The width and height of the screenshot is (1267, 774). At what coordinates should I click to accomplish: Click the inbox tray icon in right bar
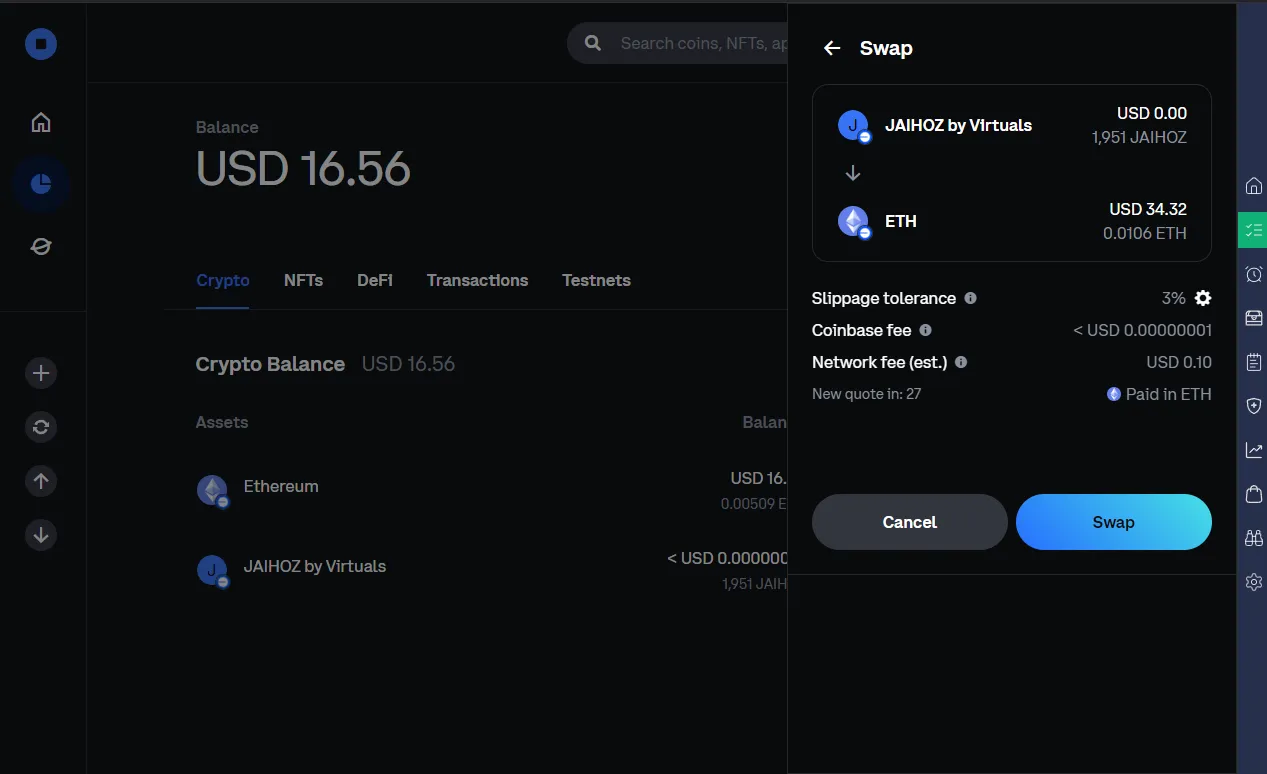click(x=1253, y=318)
